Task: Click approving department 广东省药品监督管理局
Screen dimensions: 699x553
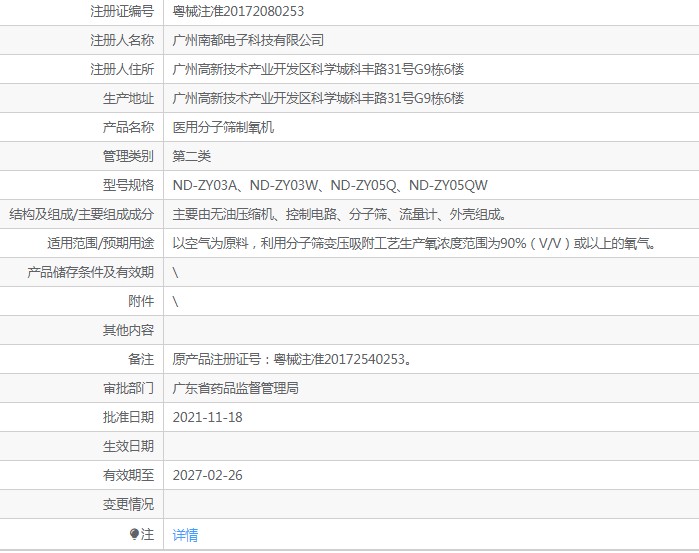Action: tap(235, 388)
